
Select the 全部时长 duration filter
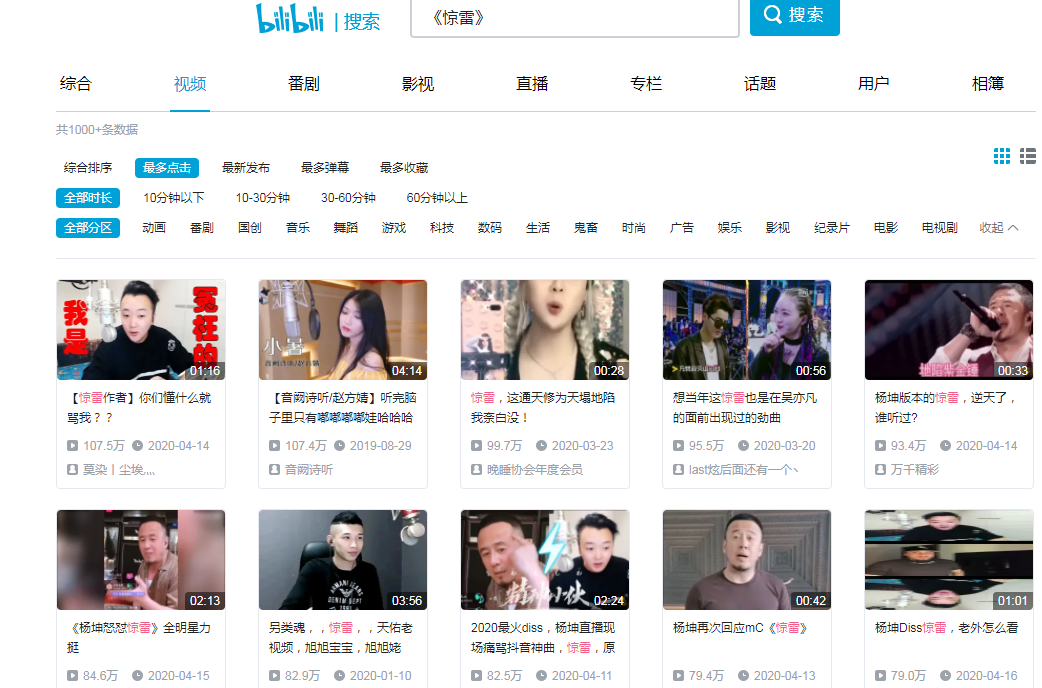[x=88, y=197]
